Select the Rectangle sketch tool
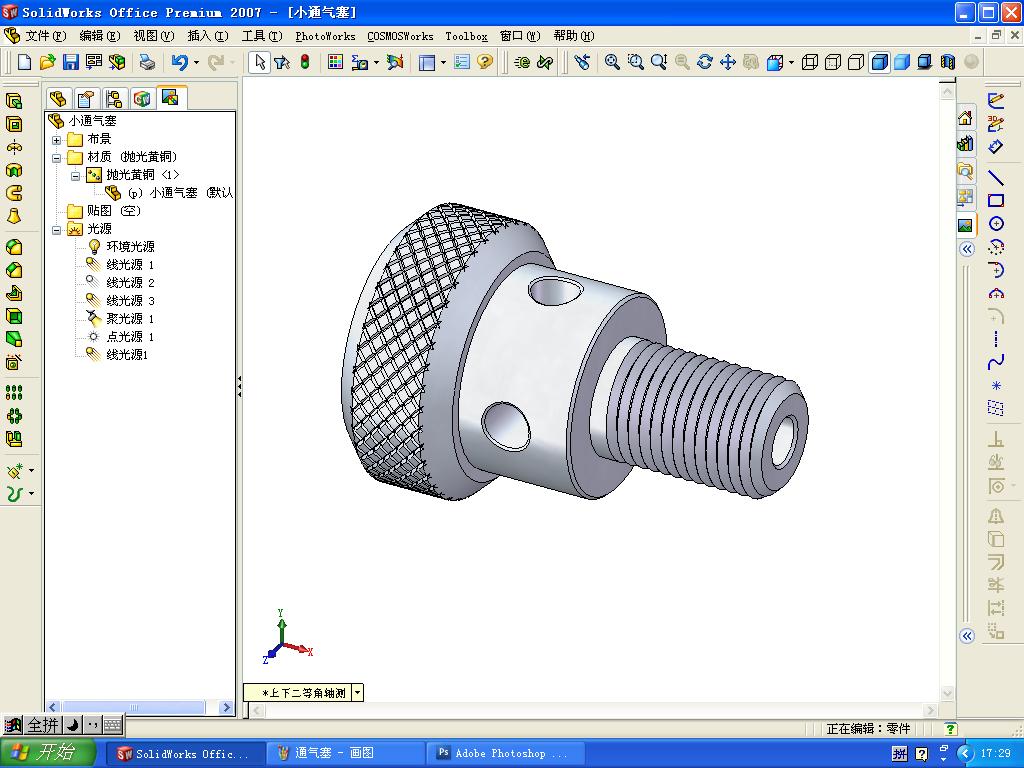 pyautogui.click(x=995, y=200)
